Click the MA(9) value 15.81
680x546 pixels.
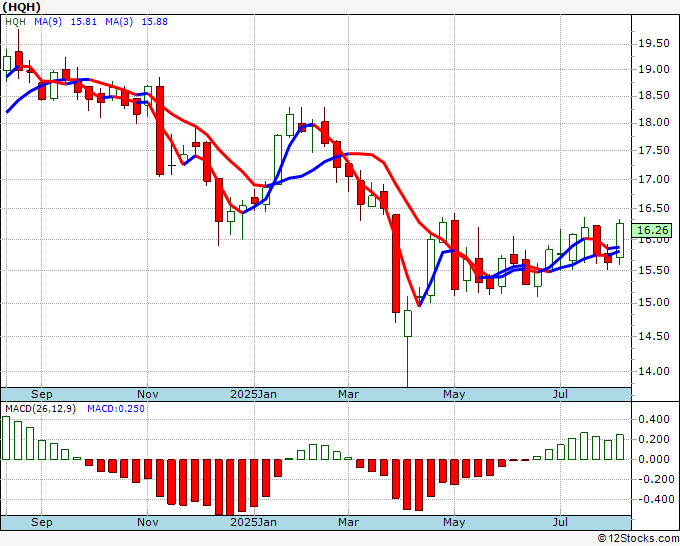tap(83, 22)
